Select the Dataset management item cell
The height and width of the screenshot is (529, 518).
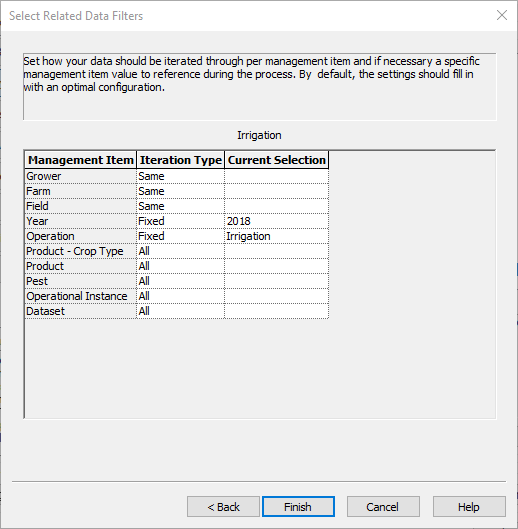[x=81, y=311]
